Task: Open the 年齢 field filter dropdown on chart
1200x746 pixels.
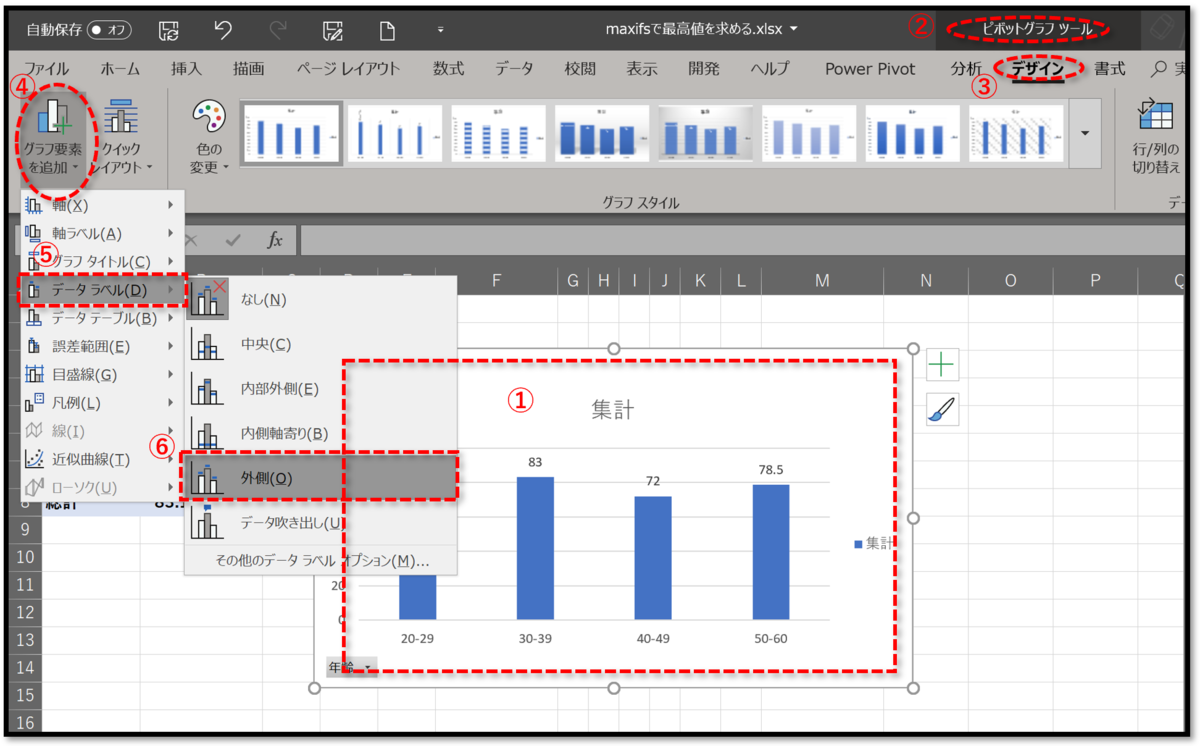Action: tap(350, 667)
